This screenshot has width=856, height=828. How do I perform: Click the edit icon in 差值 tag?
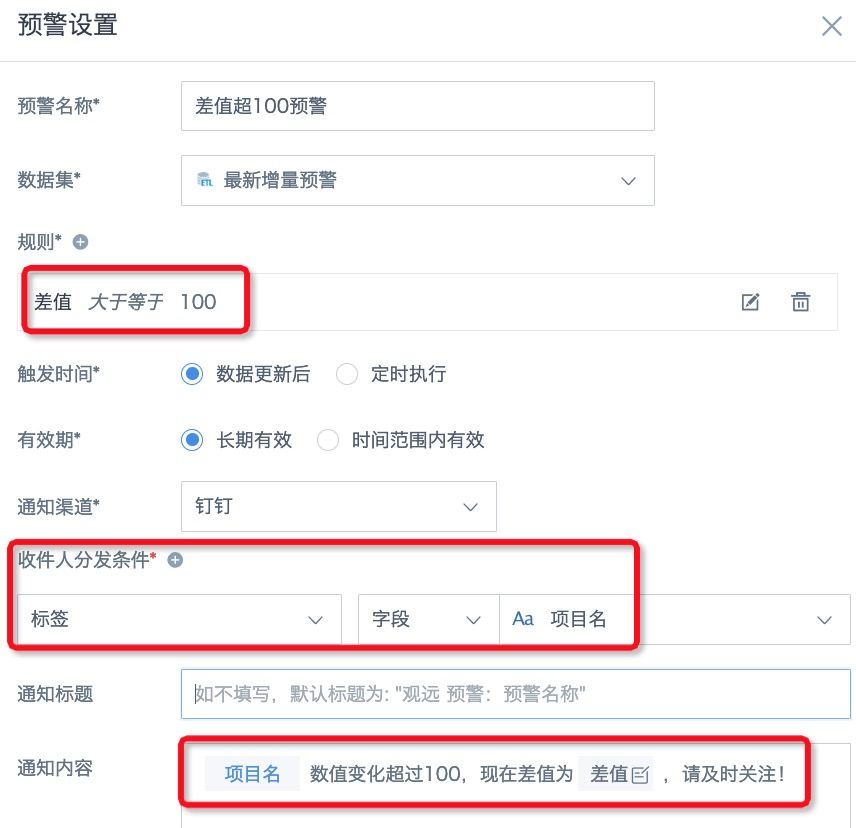[x=640, y=775]
